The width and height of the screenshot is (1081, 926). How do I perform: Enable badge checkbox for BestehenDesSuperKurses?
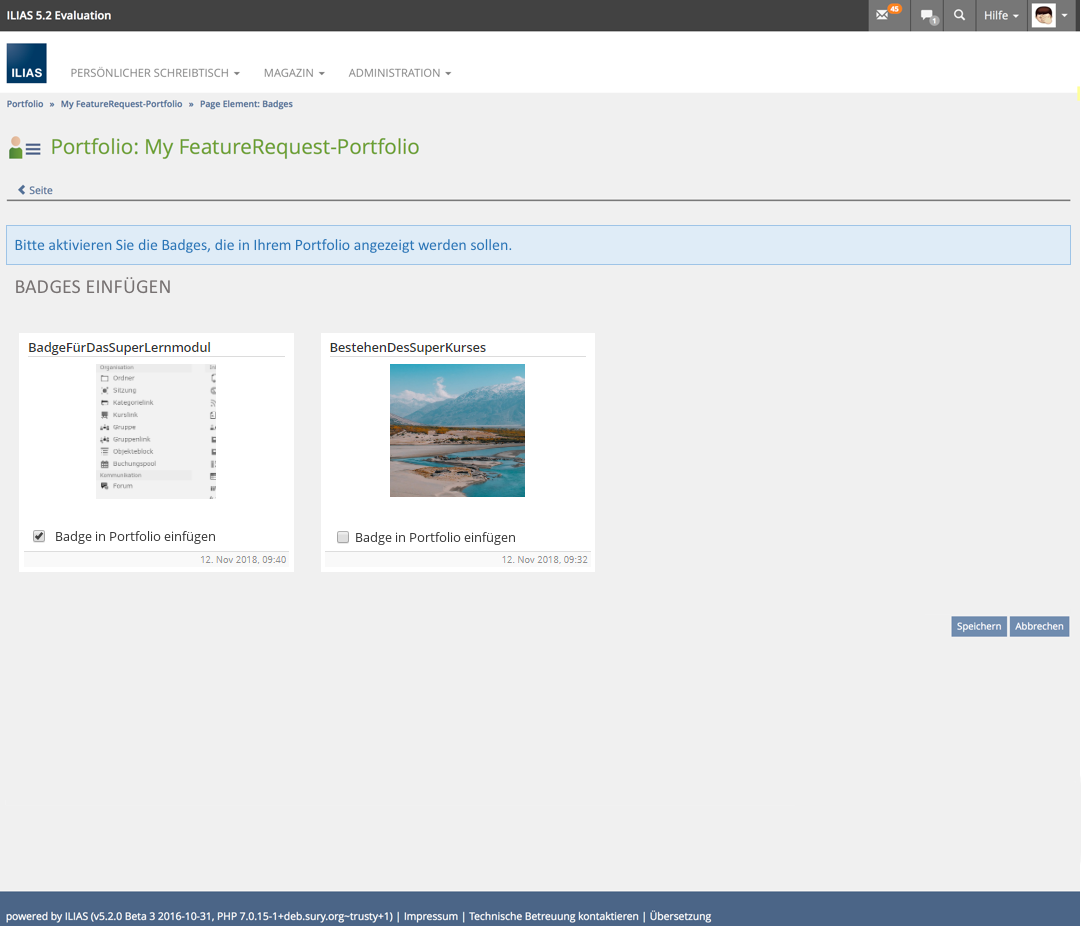click(x=343, y=537)
